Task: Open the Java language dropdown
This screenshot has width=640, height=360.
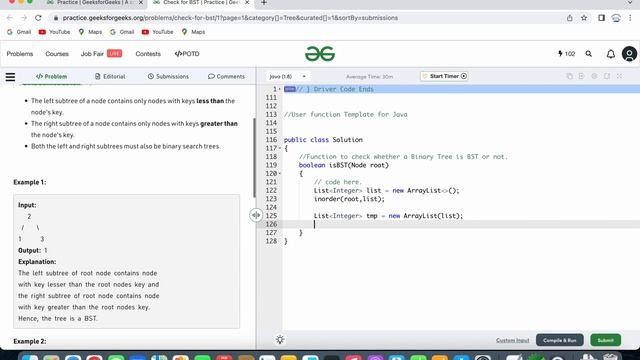Action: click(x=287, y=76)
